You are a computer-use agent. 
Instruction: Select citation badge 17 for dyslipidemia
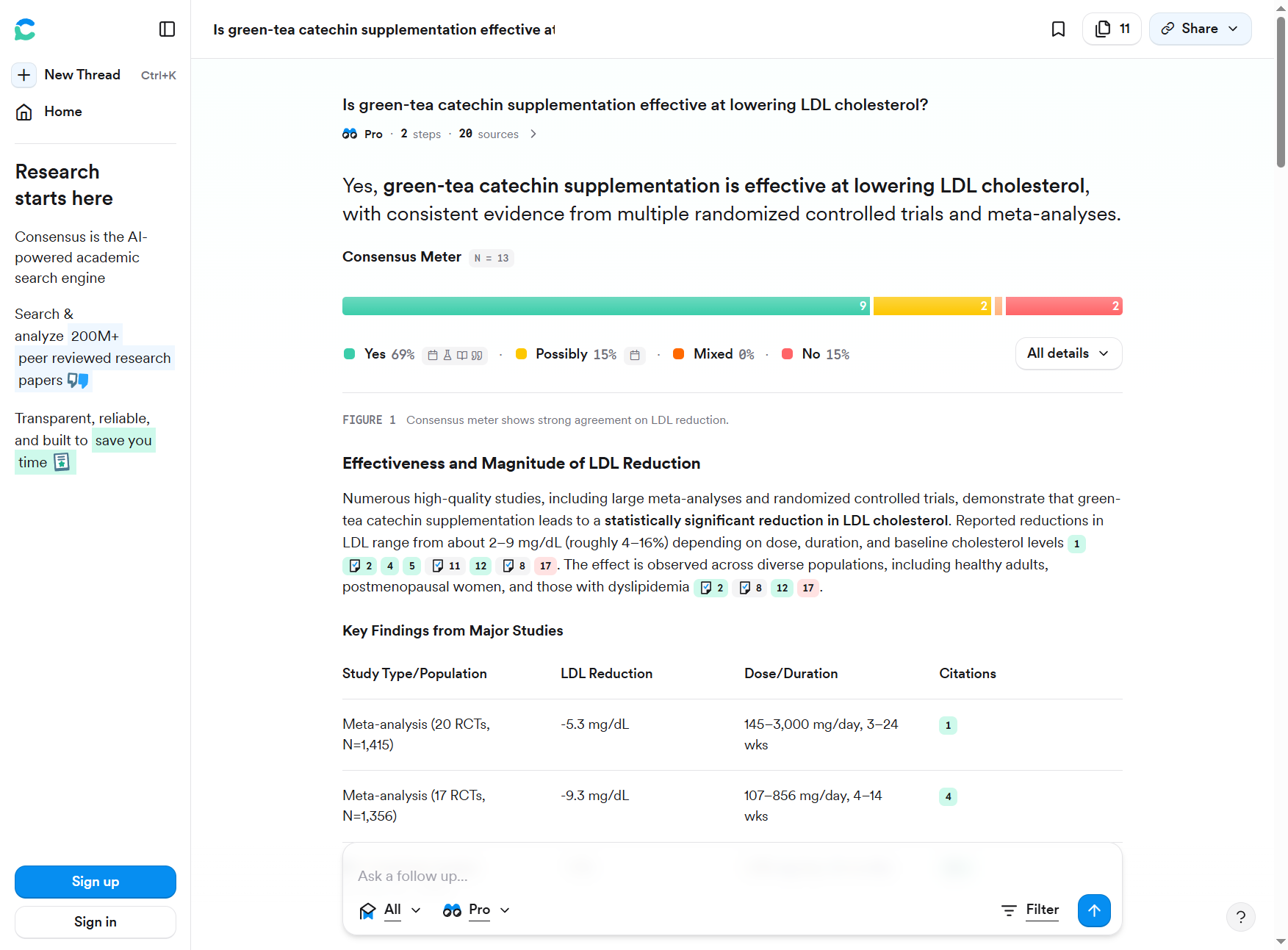click(x=807, y=588)
